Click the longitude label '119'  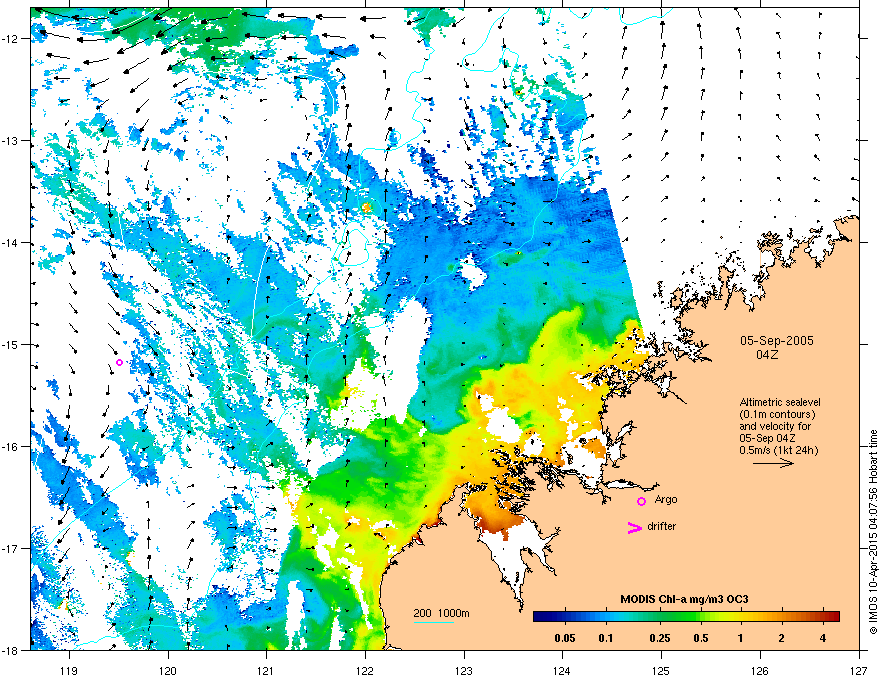70,670
